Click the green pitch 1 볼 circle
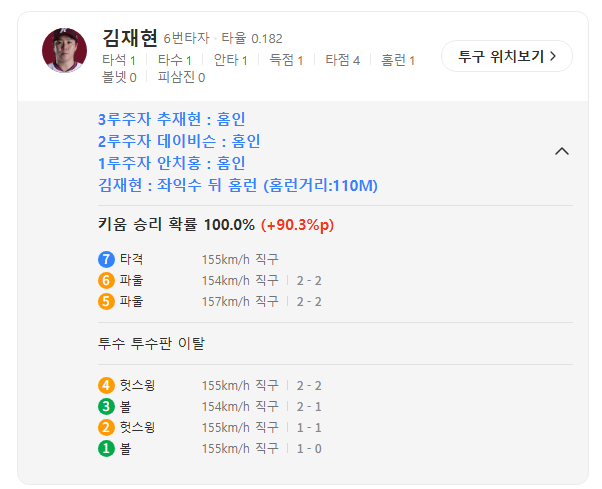Screen dimensions: 602x489 [106, 448]
